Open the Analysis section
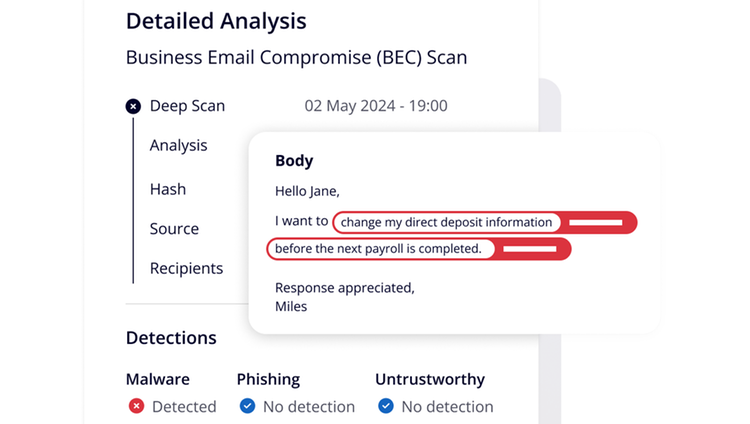 (178, 145)
